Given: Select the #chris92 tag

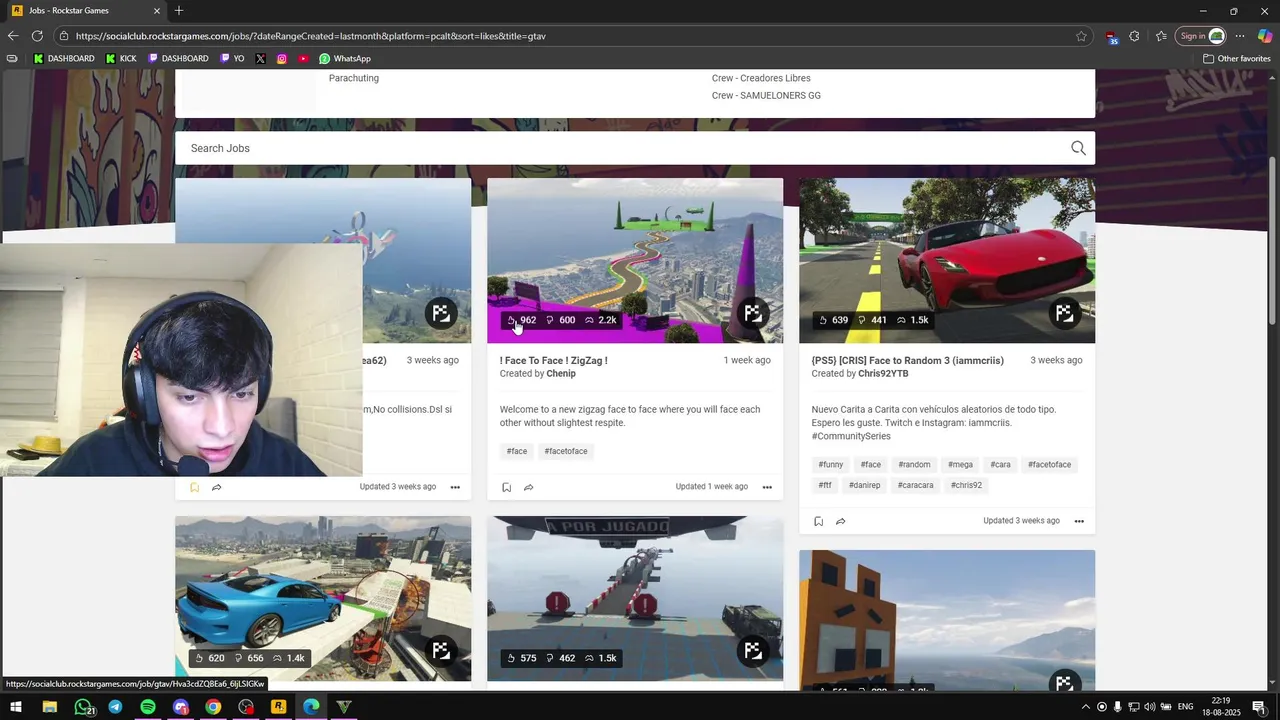Looking at the screenshot, I should pyautogui.click(x=967, y=485).
